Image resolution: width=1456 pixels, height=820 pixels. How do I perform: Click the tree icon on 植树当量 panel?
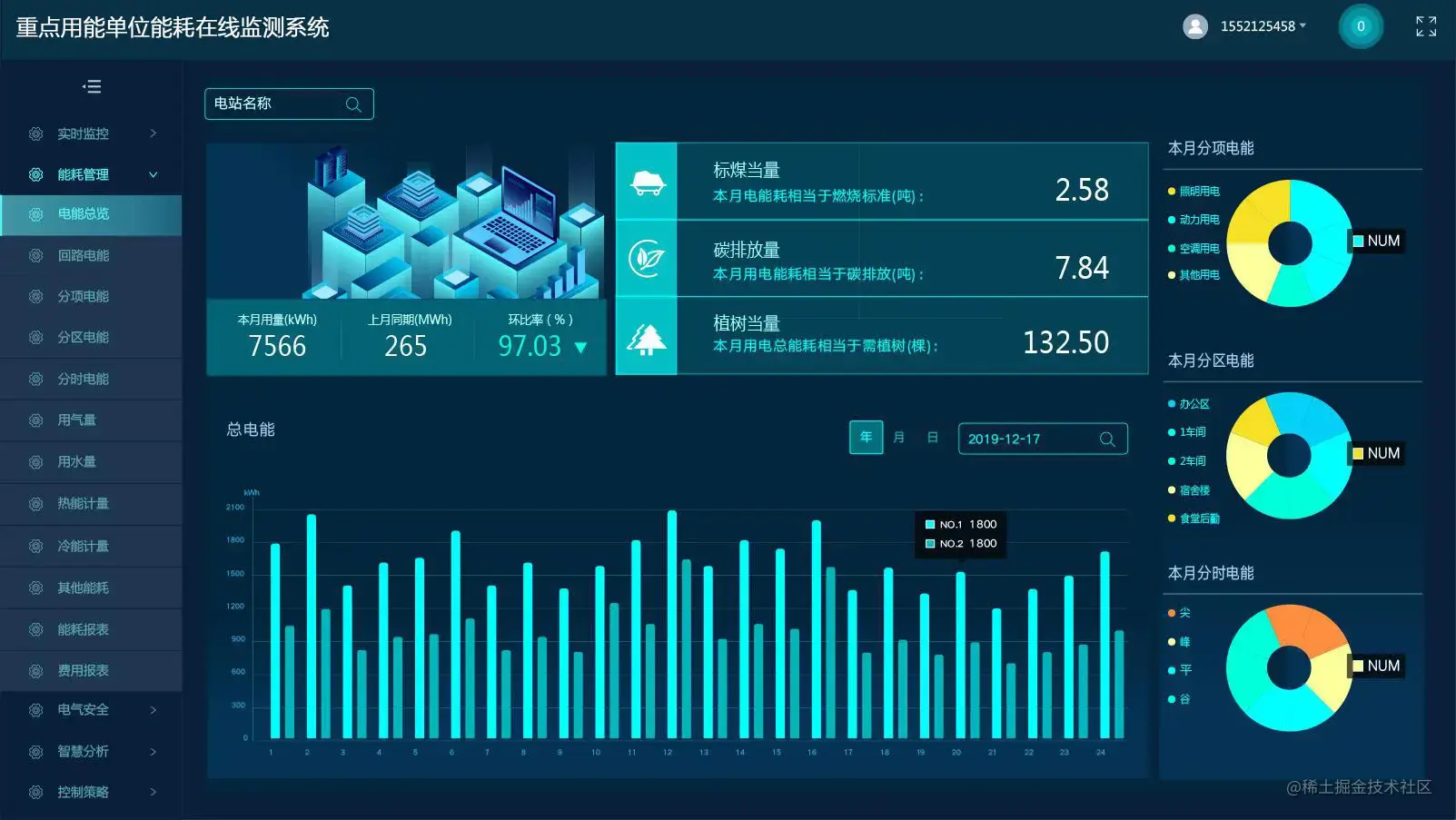[646, 337]
